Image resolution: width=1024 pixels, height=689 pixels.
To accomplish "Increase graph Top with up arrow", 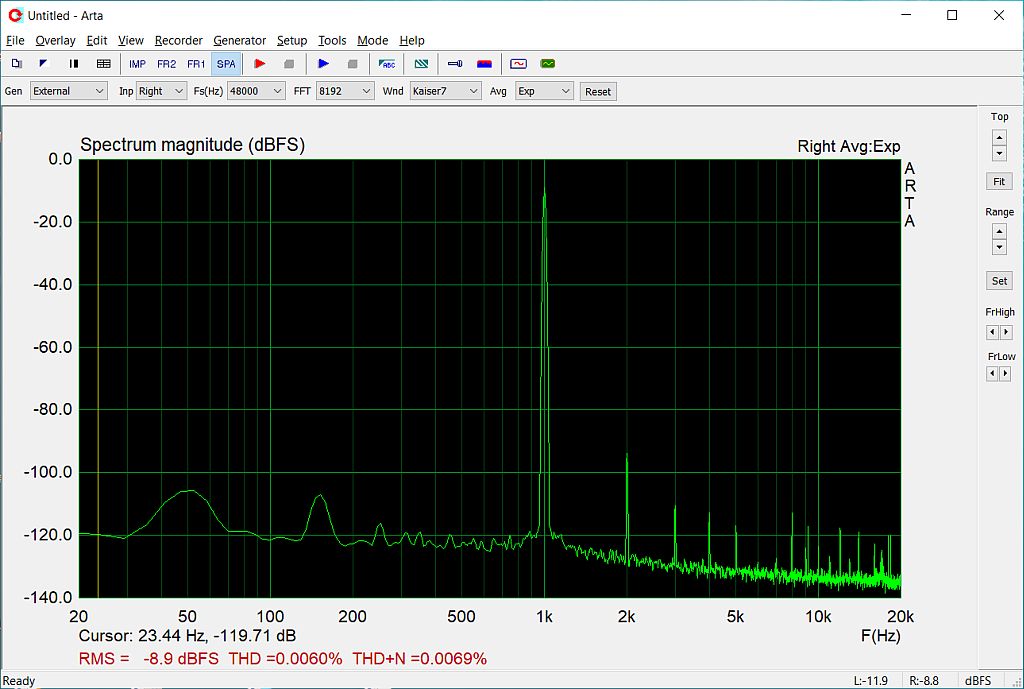I will (999, 138).
